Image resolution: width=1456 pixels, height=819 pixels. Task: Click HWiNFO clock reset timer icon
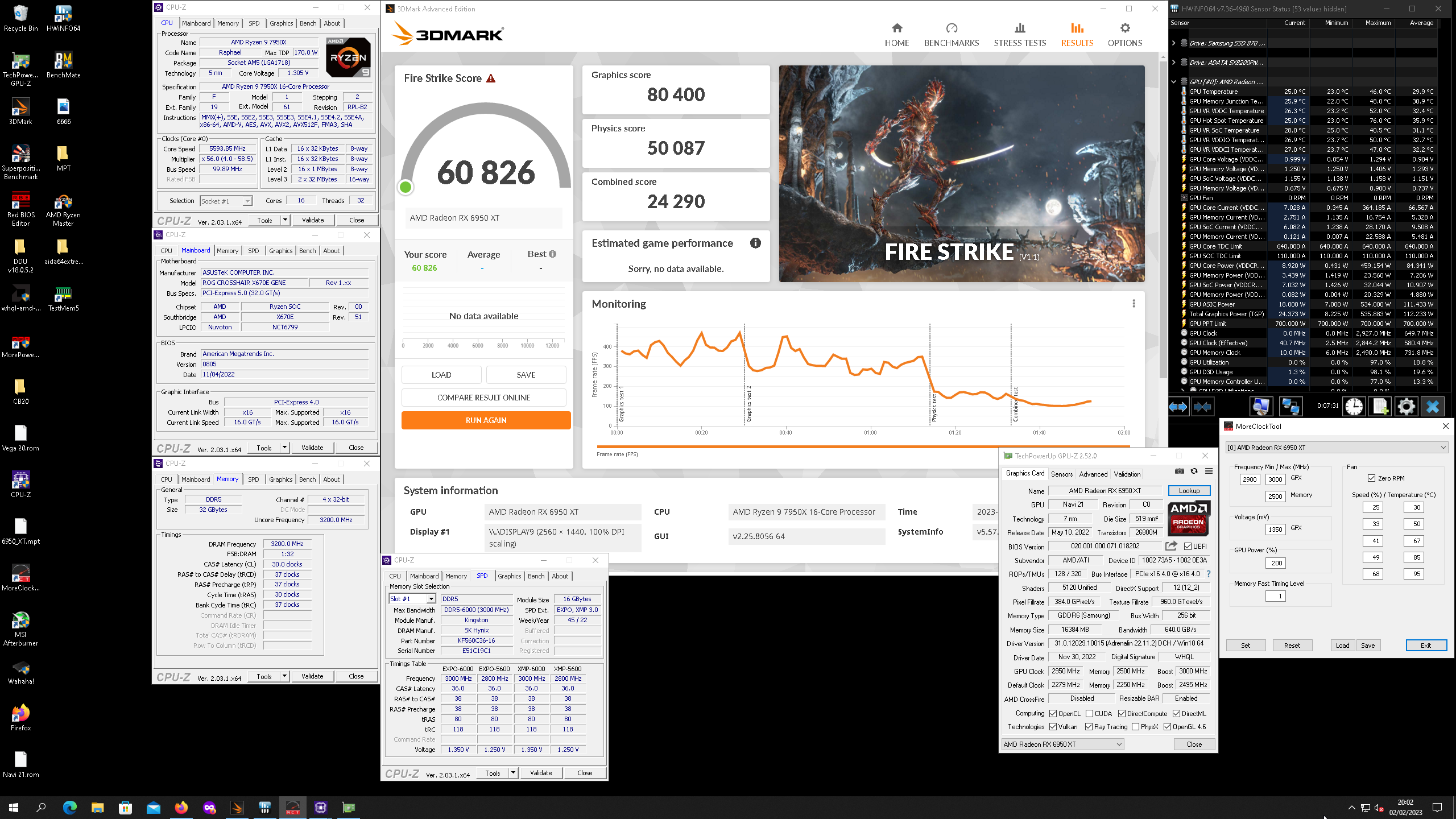[1354, 407]
